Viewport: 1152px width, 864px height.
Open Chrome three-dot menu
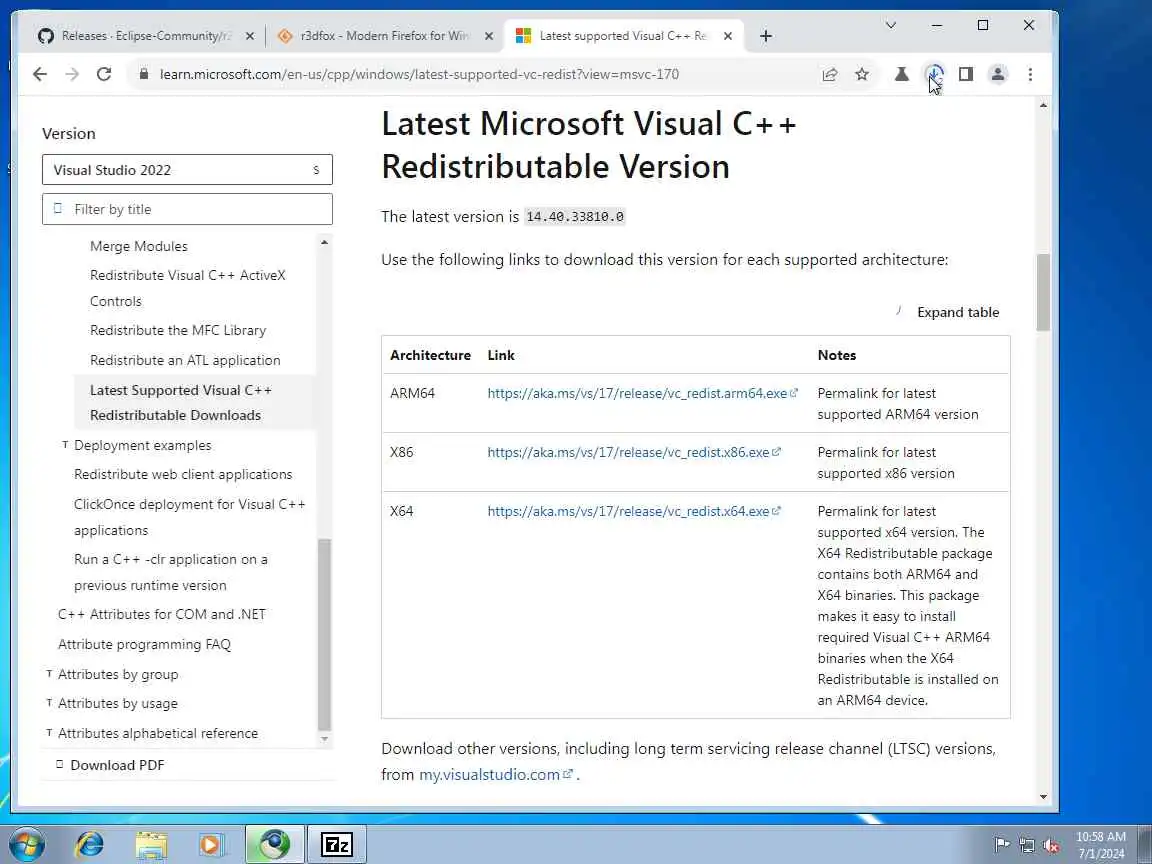tap(1030, 74)
